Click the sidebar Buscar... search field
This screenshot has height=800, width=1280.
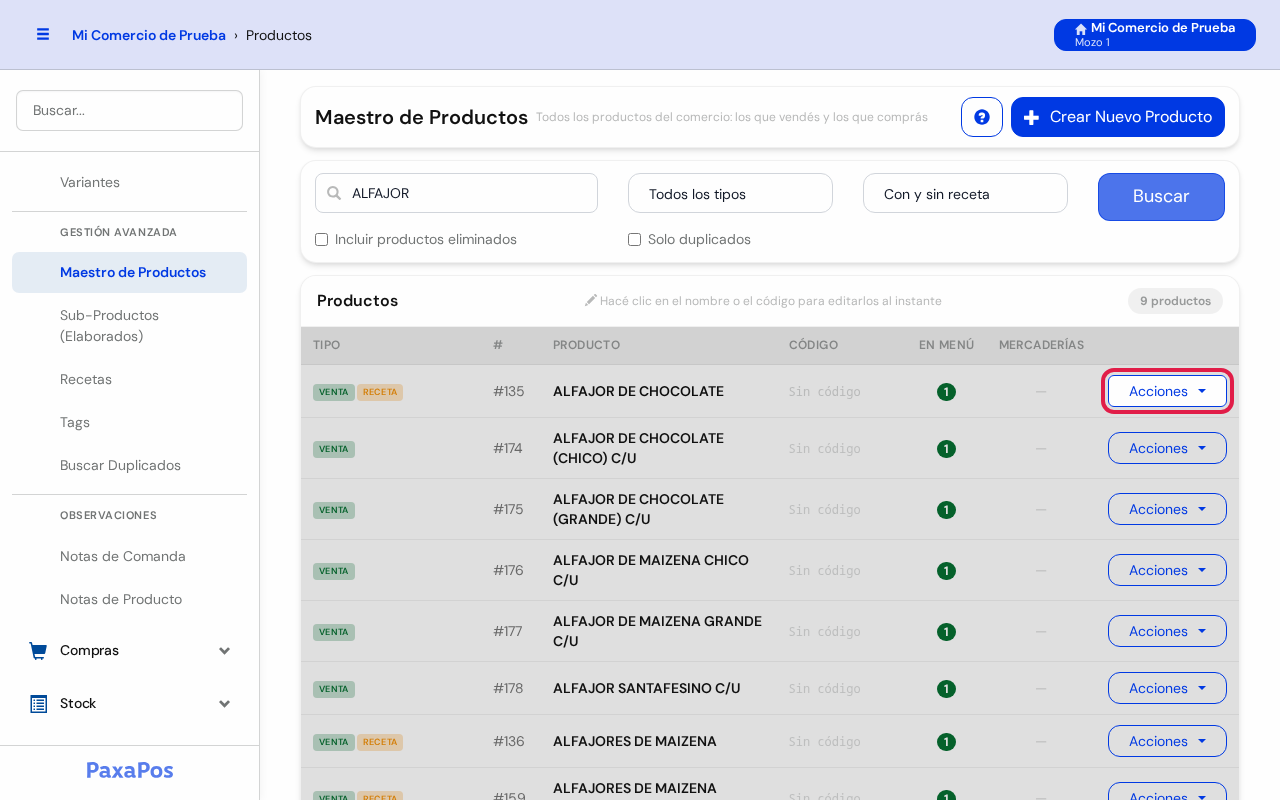click(x=129, y=110)
